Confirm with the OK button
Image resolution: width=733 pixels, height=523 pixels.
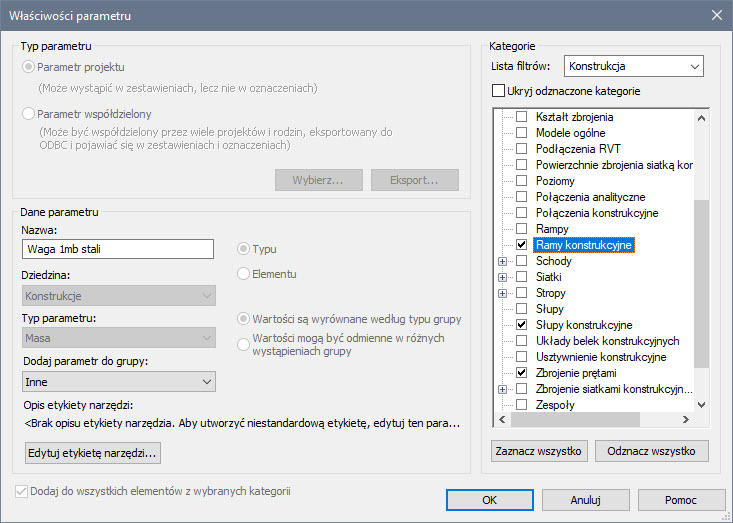[x=488, y=499]
